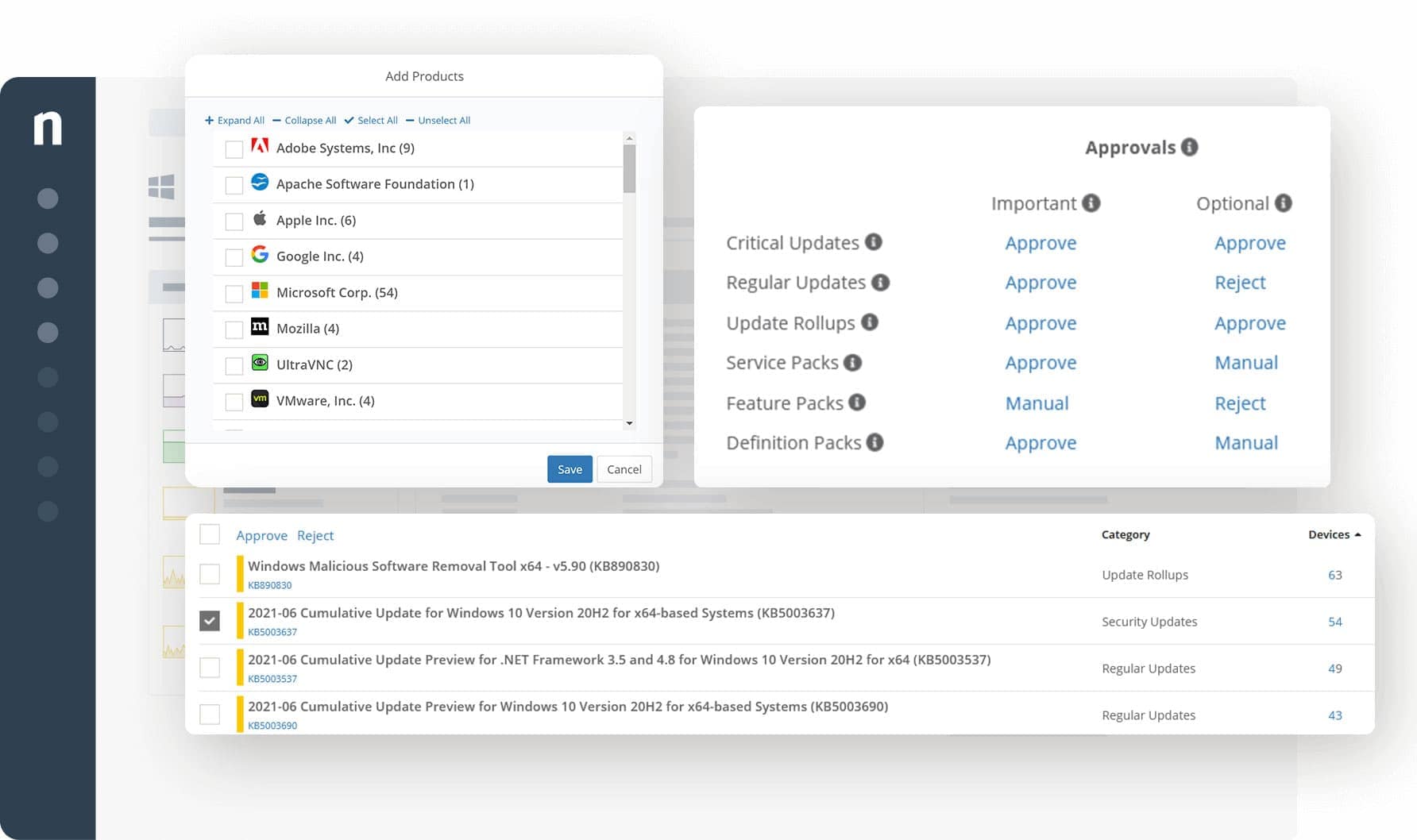
Task: Click the info icon next to Definition Packs
Action: tap(875, 442)
